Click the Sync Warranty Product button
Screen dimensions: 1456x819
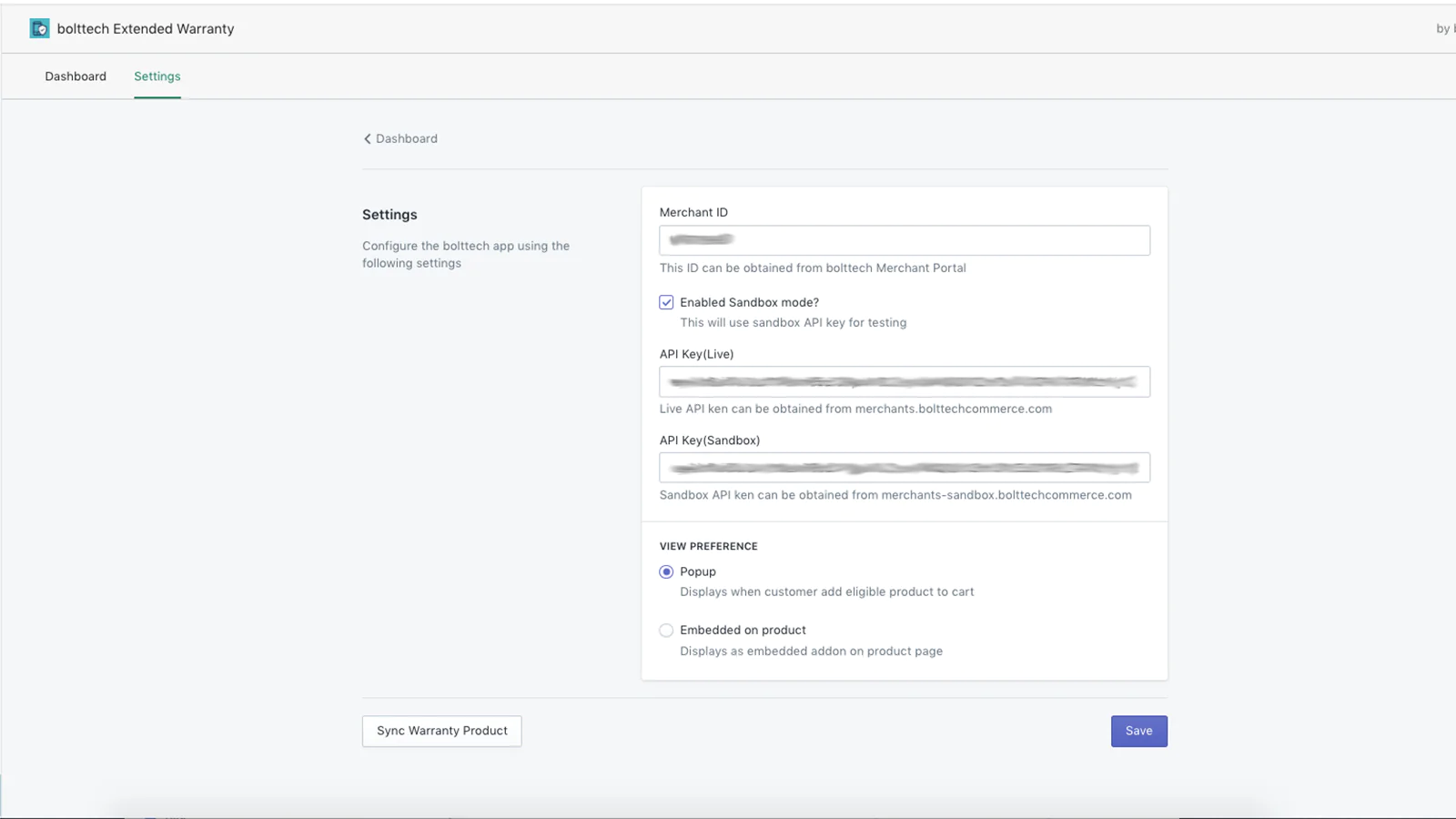442,731
